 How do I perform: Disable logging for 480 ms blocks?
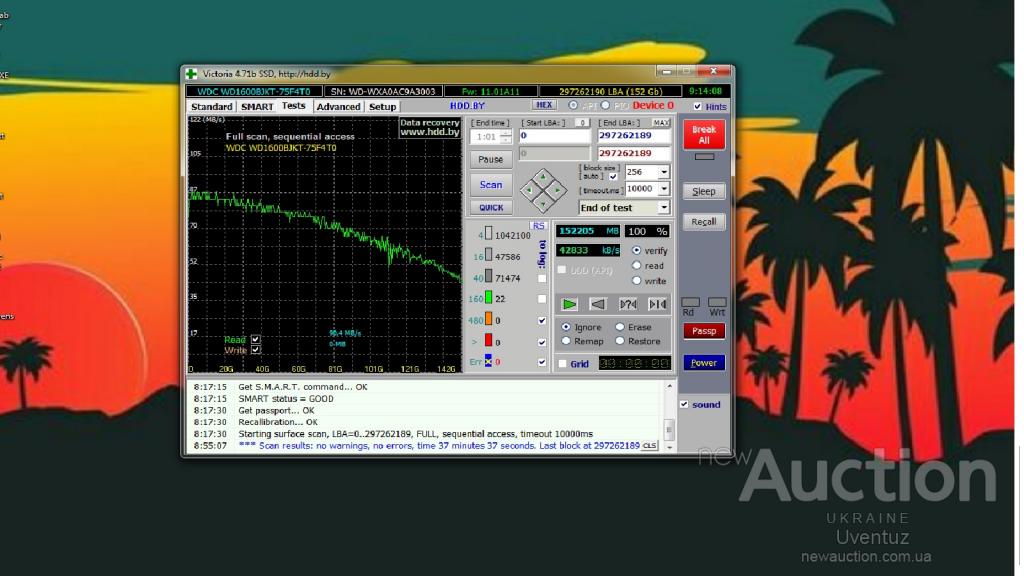tap(542, 321)
